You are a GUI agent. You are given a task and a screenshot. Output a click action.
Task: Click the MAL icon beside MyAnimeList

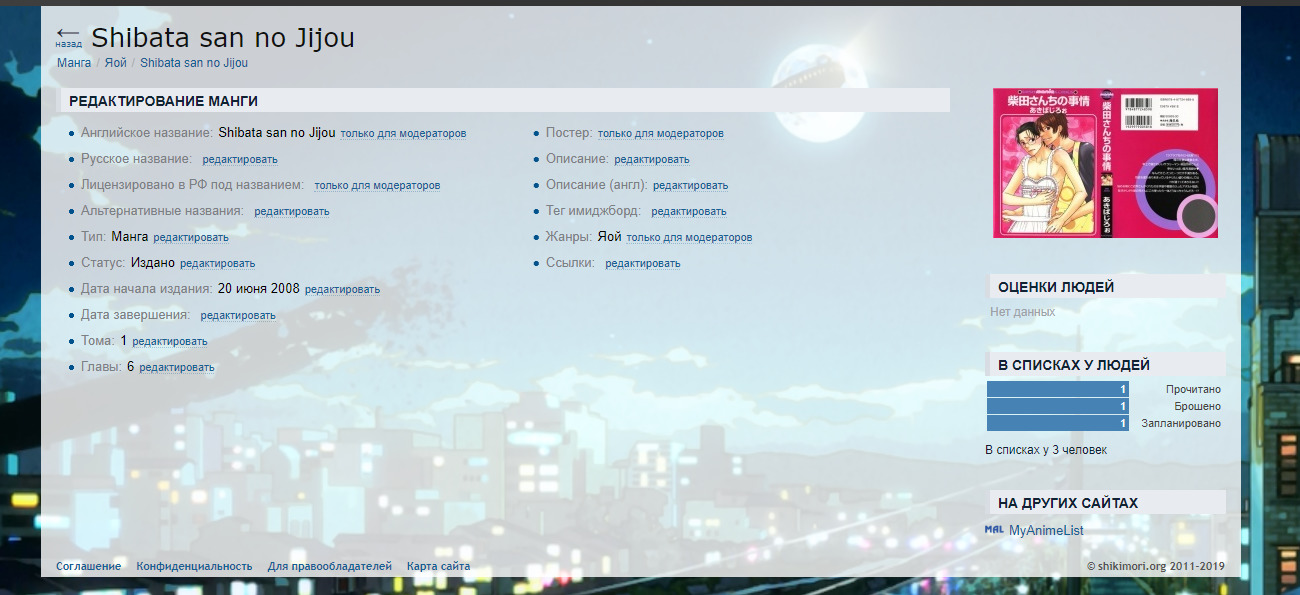(994, 530)
